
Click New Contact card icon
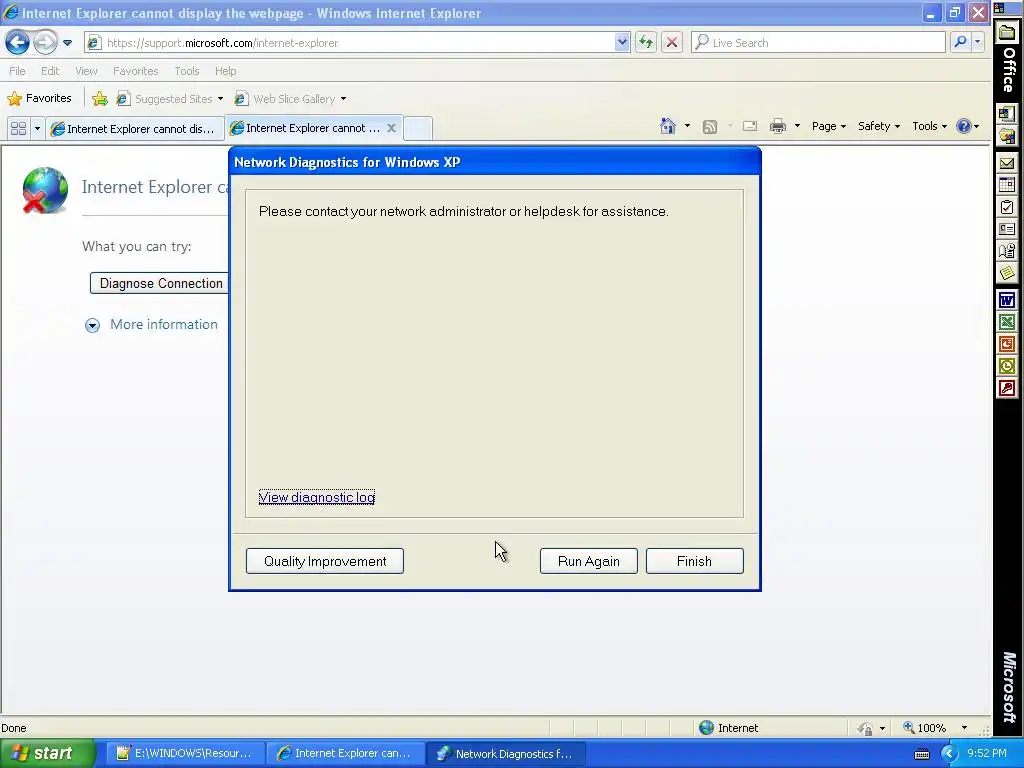coord(1007,229)
